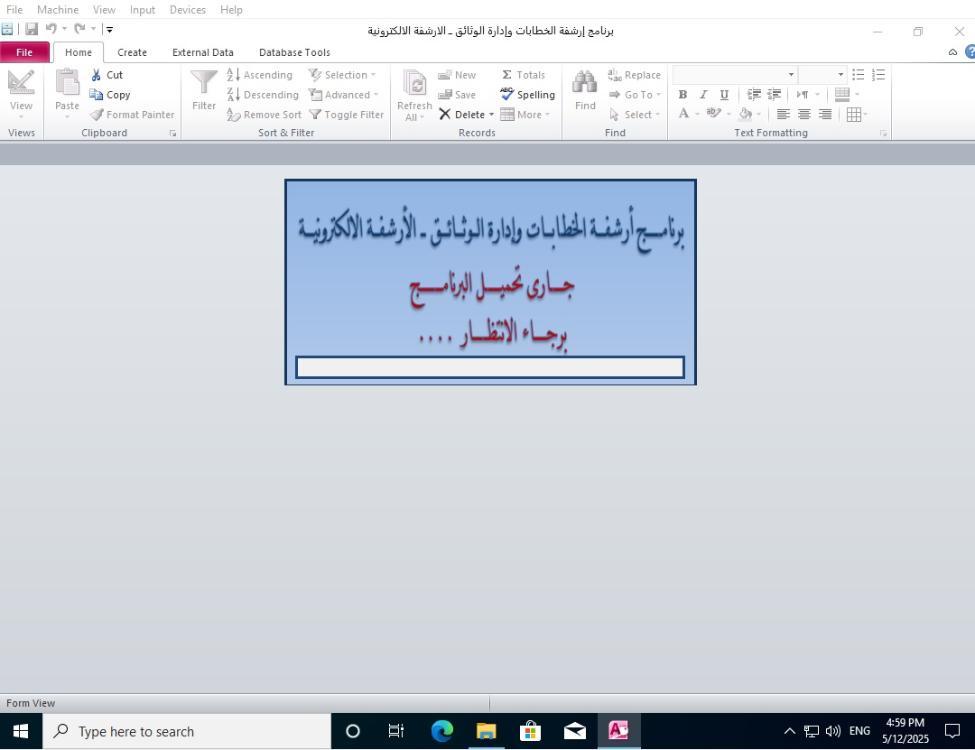The height and width of the screenshot is (750, 975).
Task: Click the bullets list icon
Action: [x=858, y=75]
